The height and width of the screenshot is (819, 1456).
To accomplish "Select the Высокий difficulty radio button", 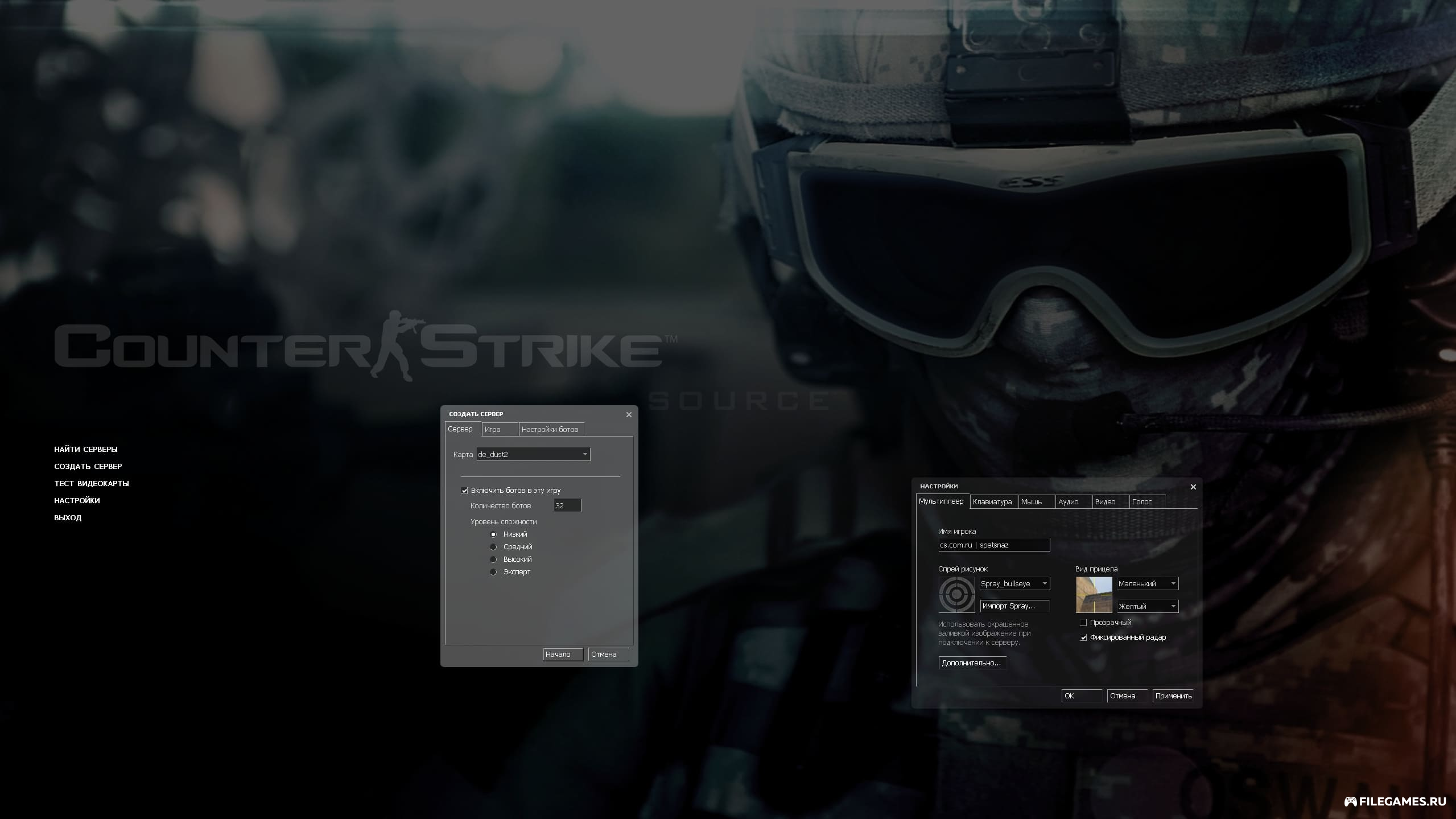I will pos(493,559).
